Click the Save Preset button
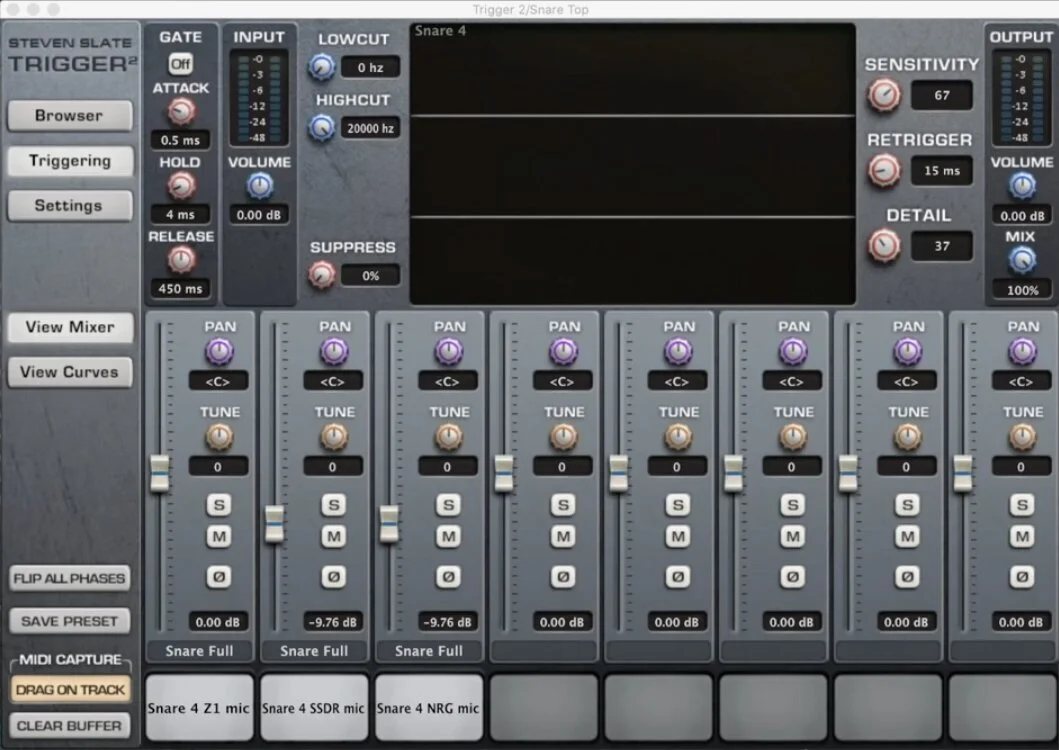Image resolution: width=1059 pixels, height=750 pixels. [70, 621]
